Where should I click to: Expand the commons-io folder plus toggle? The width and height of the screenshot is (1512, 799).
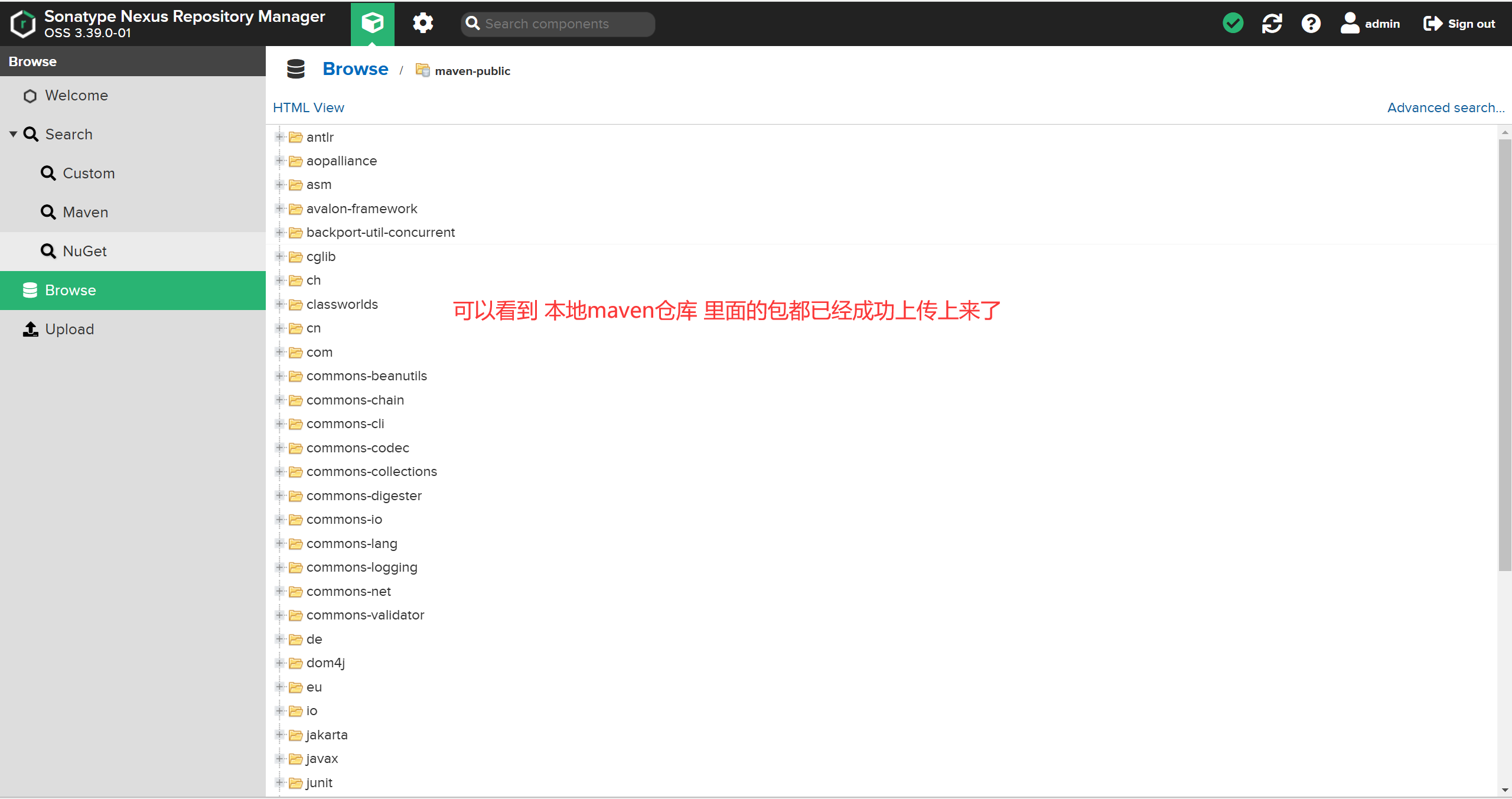[279, 519]
